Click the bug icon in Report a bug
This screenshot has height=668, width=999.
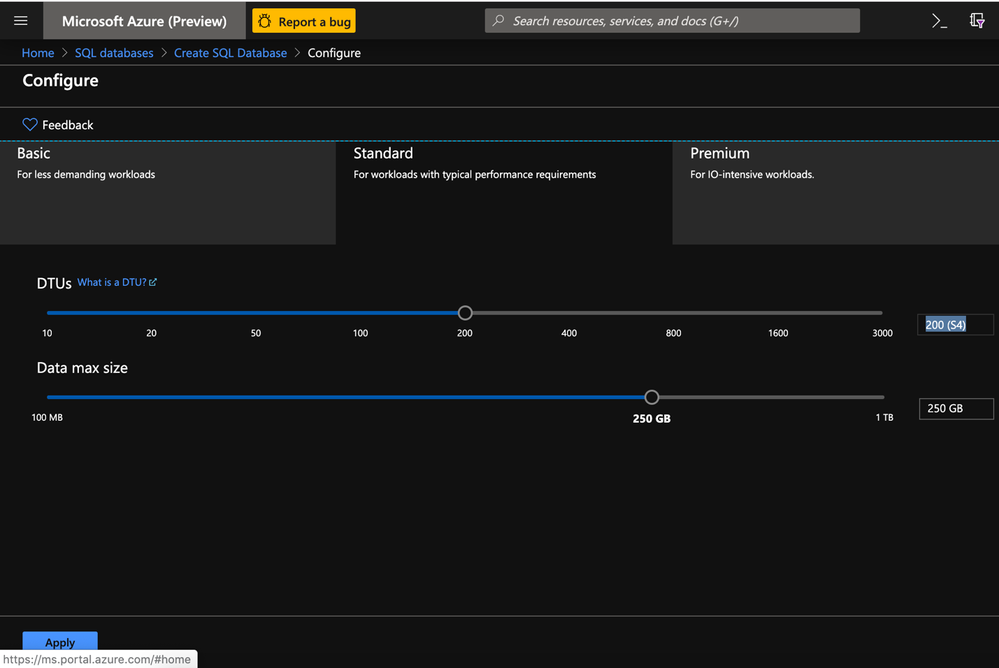[264, 21]
